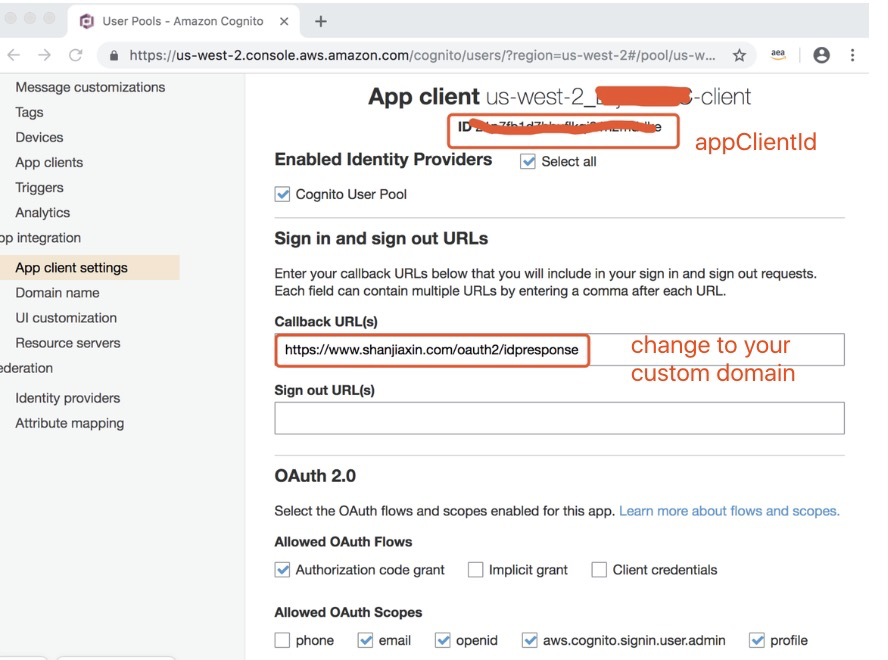This screenshot has height=660, width=888.
Task: Open Tags in sidebar
Action: pos(29,112)
